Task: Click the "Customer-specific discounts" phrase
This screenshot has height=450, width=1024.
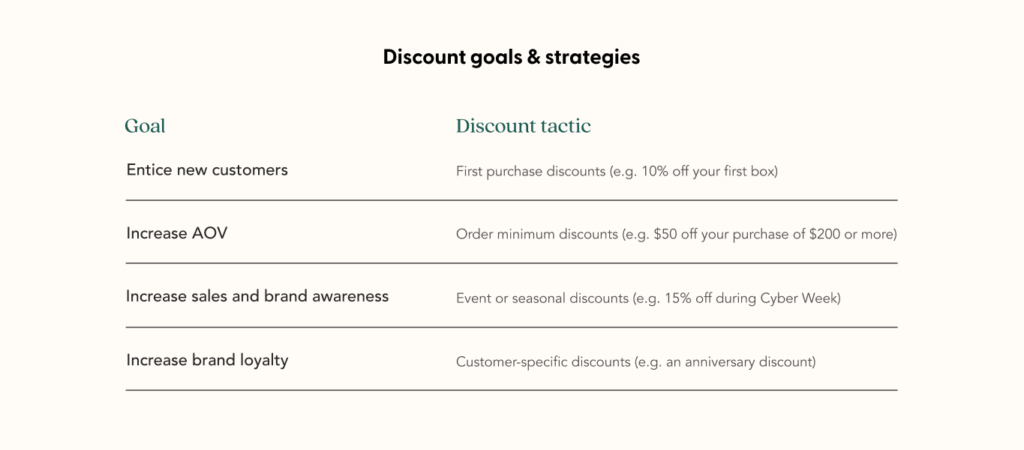Action: pos(543,361)
